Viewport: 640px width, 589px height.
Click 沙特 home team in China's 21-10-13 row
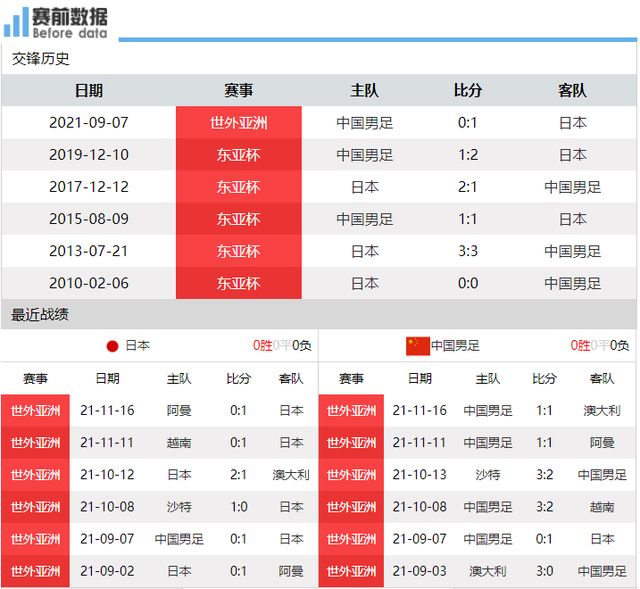(488, 475)
